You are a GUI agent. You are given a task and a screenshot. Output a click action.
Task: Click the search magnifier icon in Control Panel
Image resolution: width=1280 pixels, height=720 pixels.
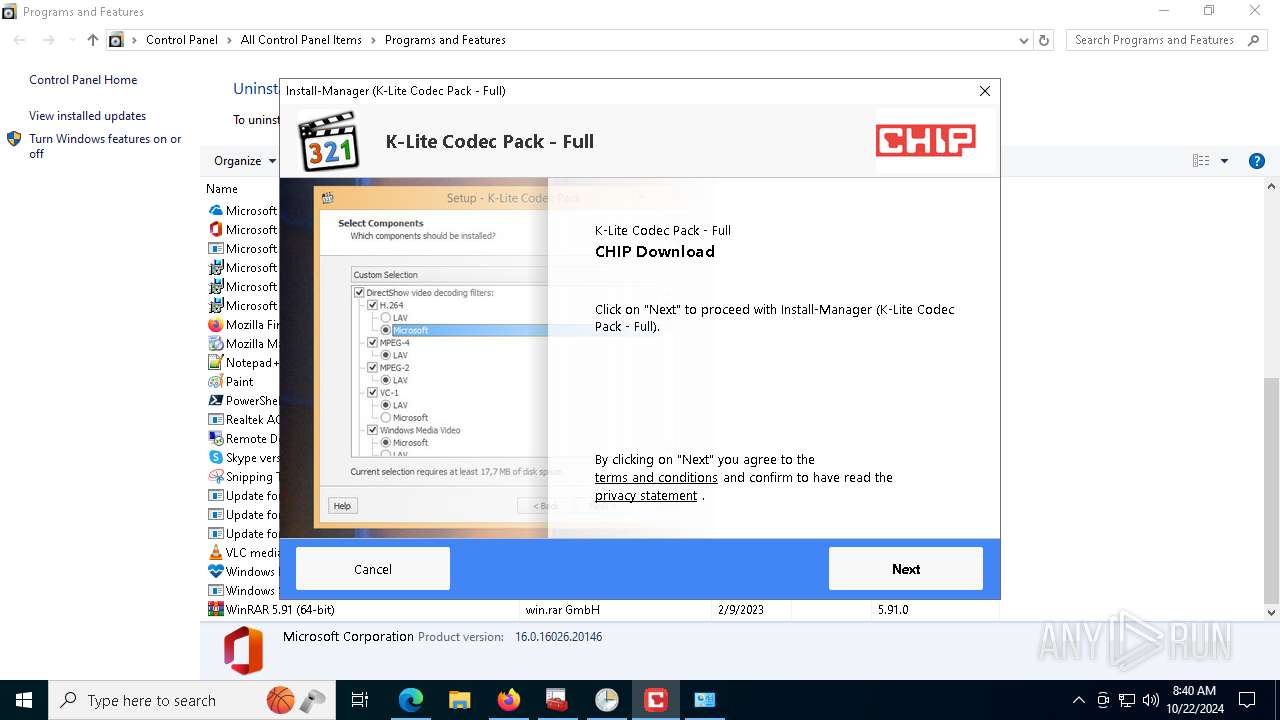tap(1254, 40)
